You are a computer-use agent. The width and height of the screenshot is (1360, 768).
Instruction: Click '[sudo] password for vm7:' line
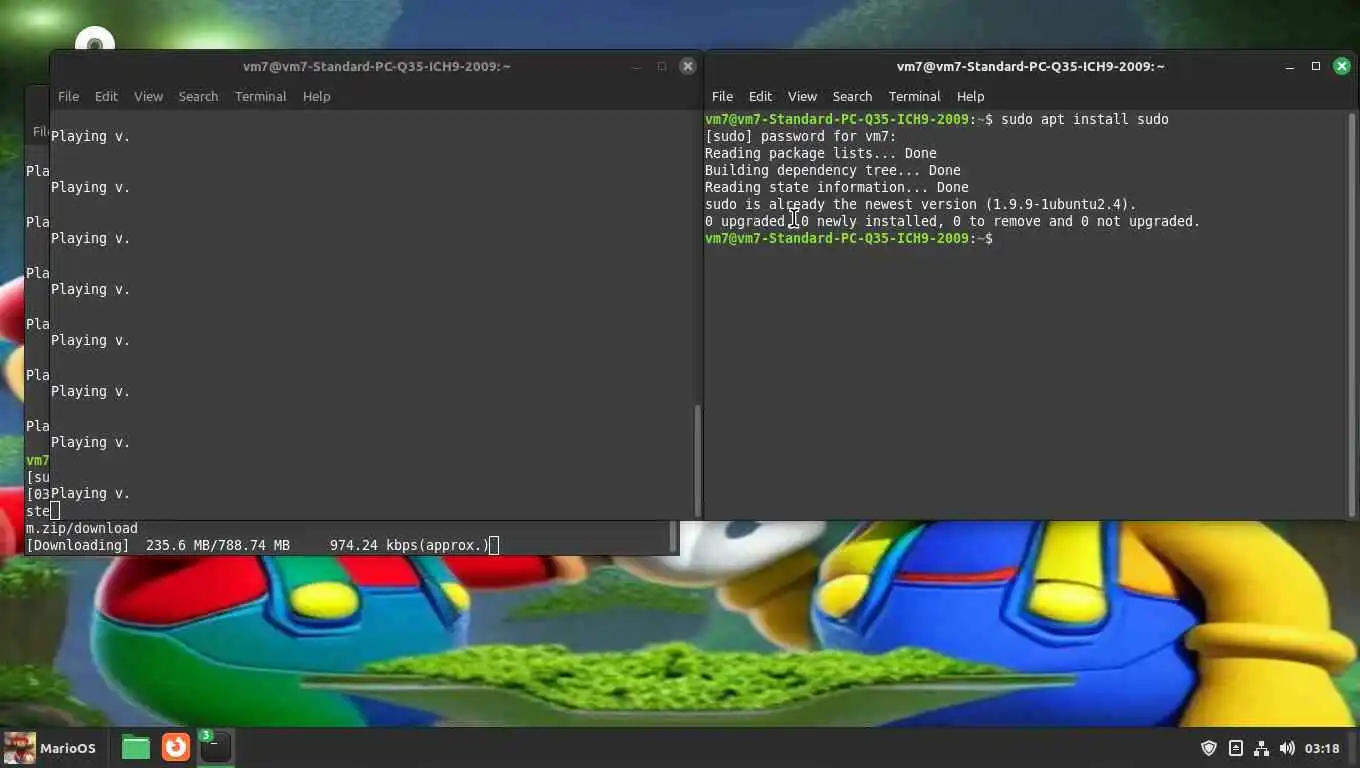click(x=800, y=136)
